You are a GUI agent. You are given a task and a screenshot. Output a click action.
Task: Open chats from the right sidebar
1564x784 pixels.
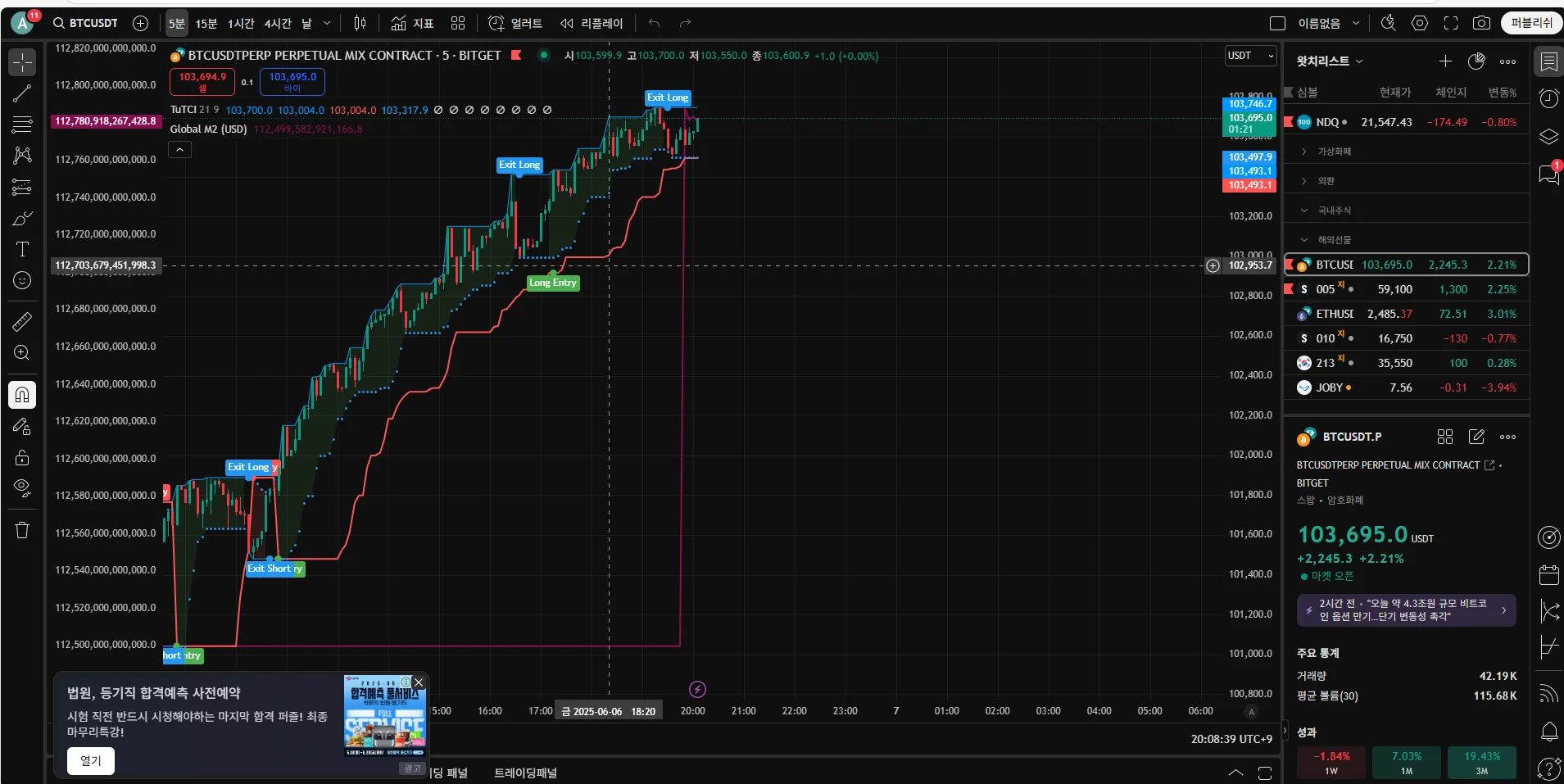click(1548, 174)
